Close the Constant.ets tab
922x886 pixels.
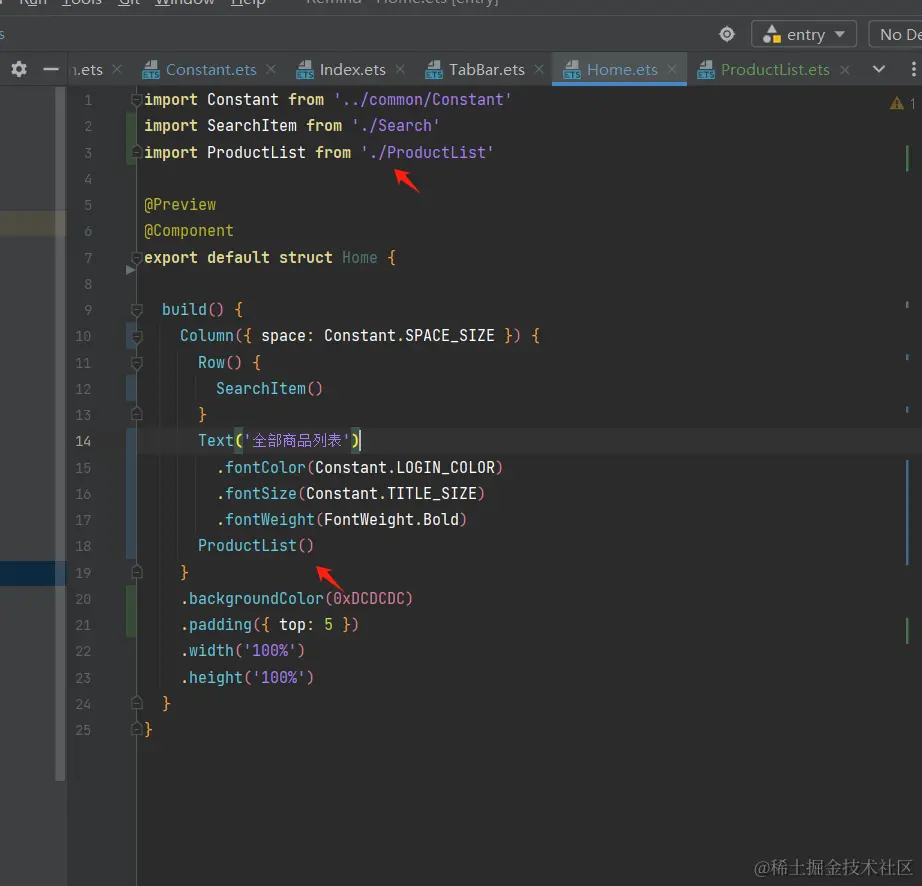tap(270, 69)
